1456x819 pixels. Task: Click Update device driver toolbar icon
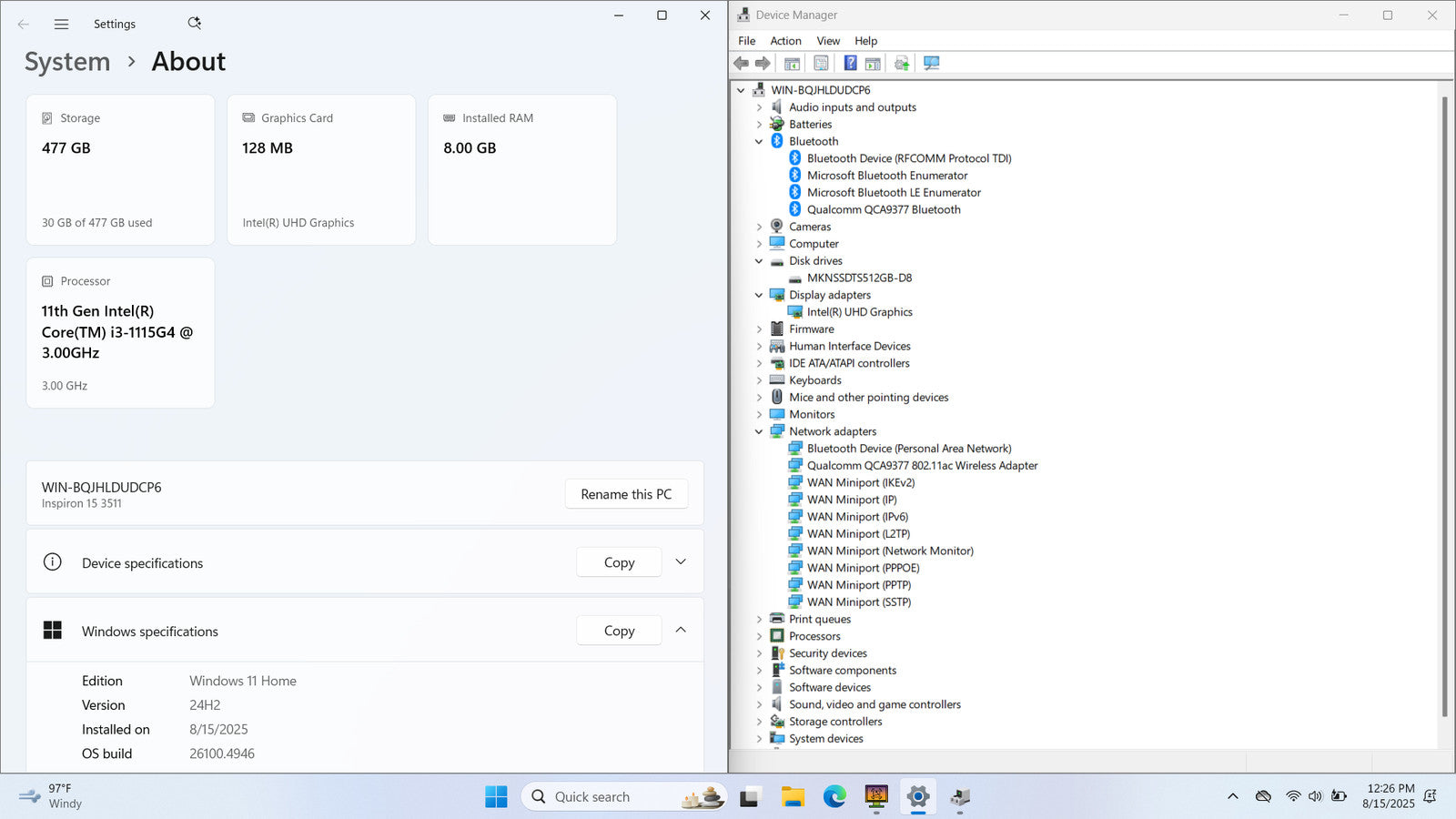pos(902,63)
